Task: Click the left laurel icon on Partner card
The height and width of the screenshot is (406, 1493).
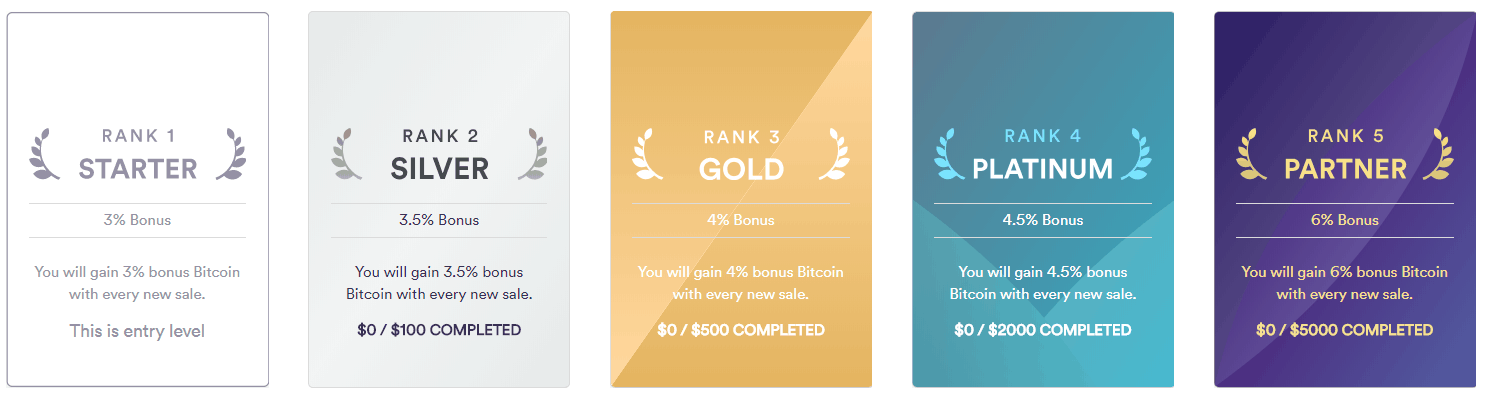Action: 1252,155
